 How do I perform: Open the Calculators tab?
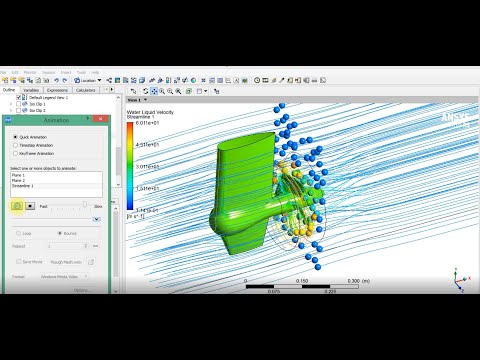tap(85, 90)
